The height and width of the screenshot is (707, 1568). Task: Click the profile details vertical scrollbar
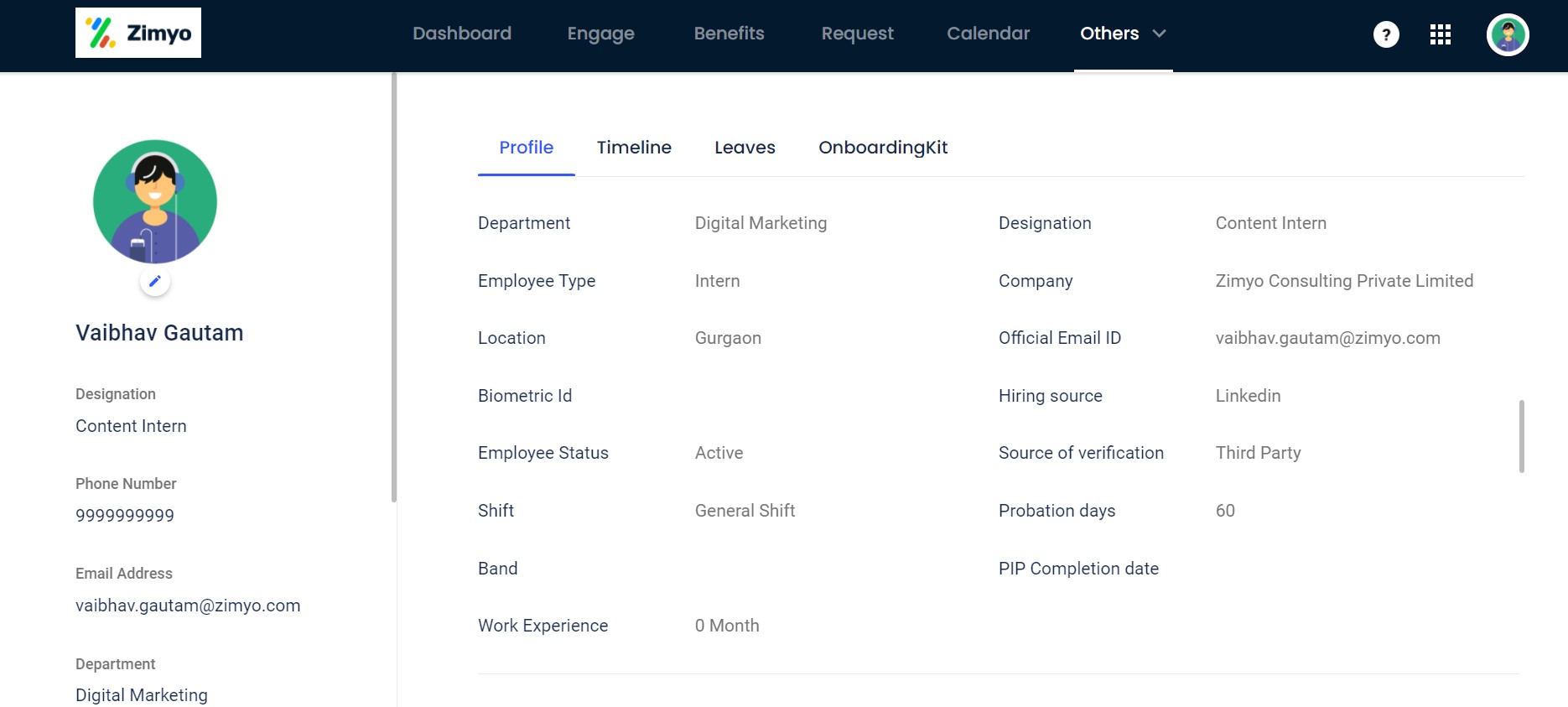coord(1521,436)
